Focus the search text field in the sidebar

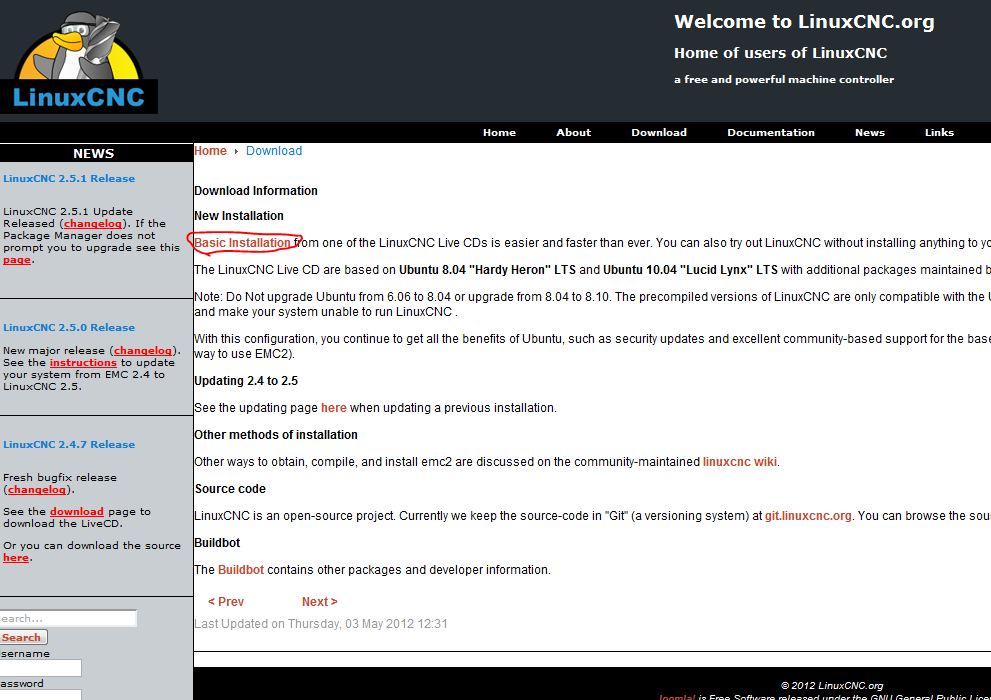click(x=68, y=619)
